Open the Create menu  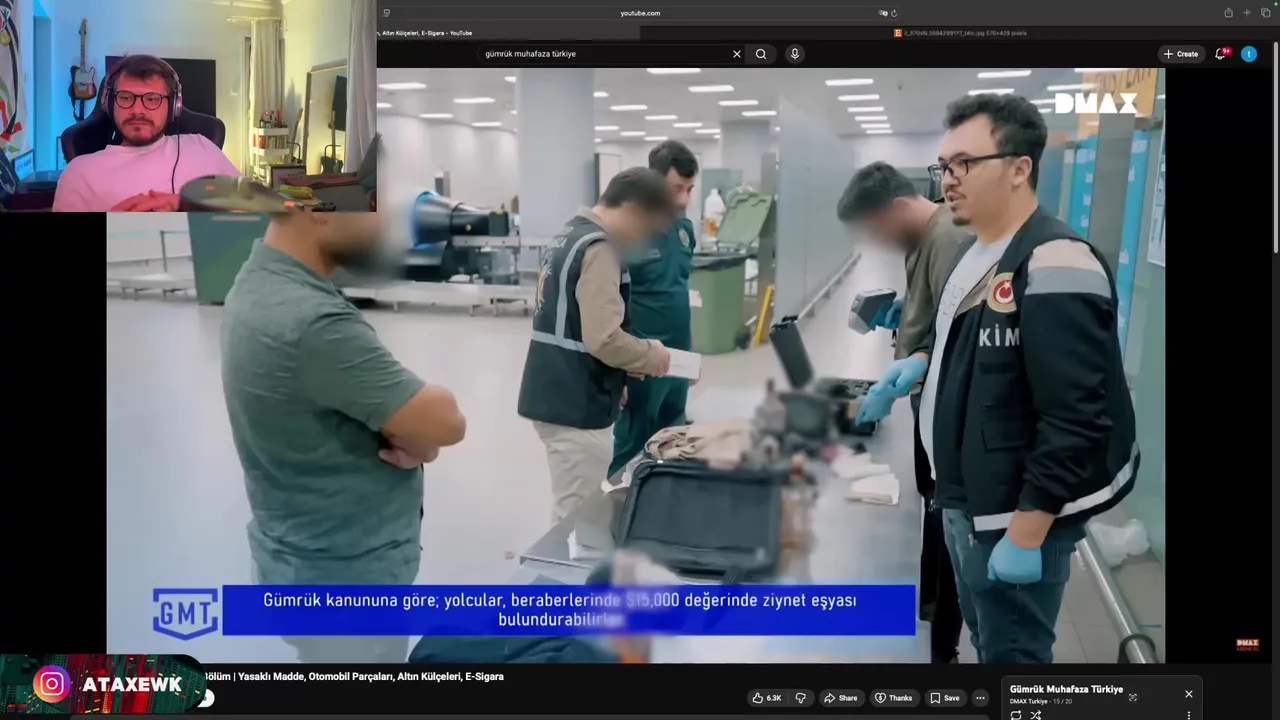(x=1181, y=54)
